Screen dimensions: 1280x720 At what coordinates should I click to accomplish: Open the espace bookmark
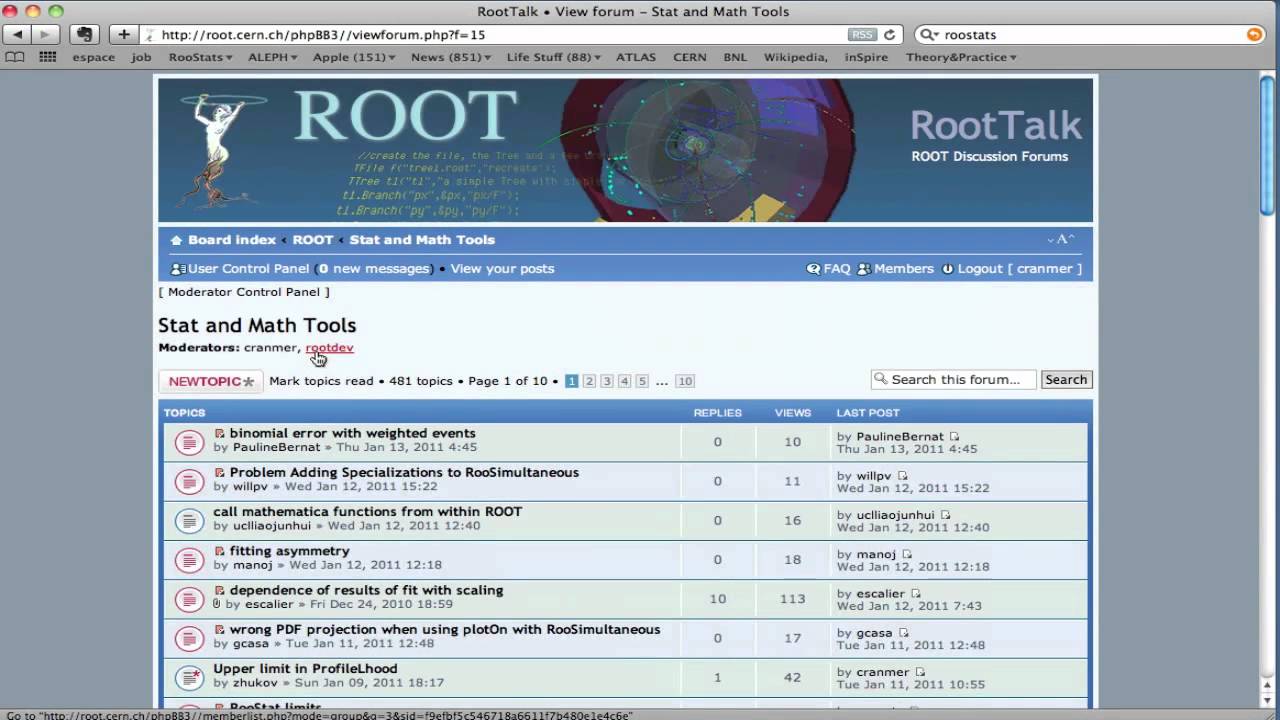click(x=93, y=57)
